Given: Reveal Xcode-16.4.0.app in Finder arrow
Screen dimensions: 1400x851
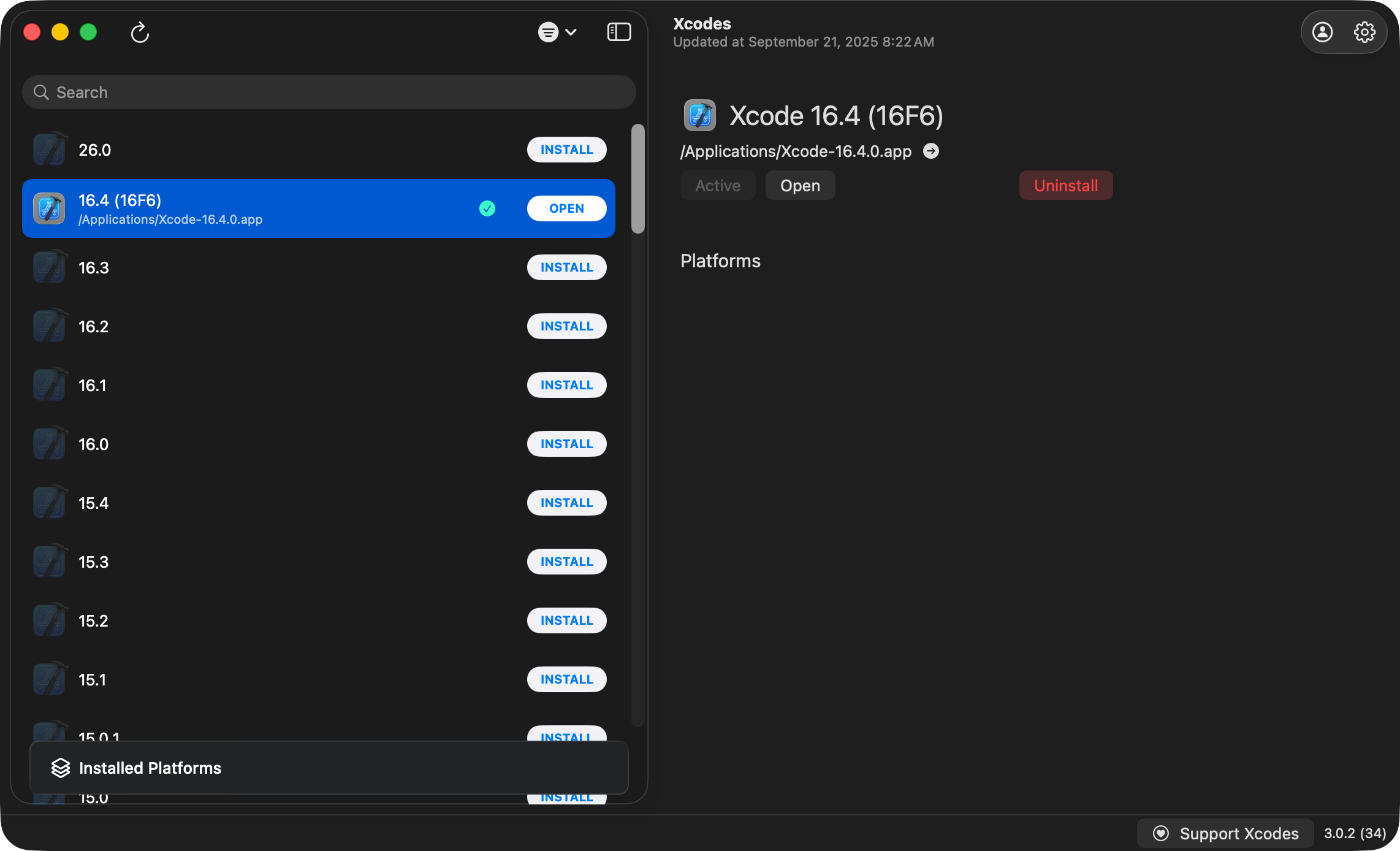Looking at the screenshot, I should tap(930, 151).
